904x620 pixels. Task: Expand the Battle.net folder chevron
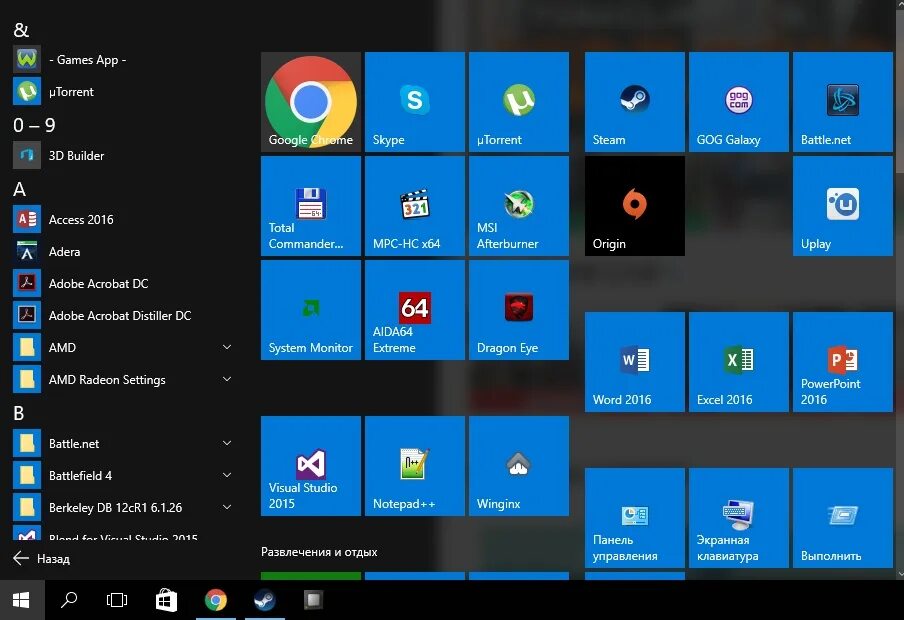pyautogui.click(x=227, y=444)
